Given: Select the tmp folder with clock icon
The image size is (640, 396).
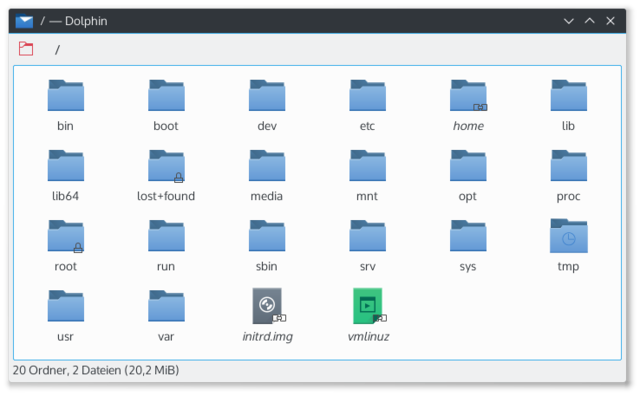Looking at the screenshot, I should [569, 236].
